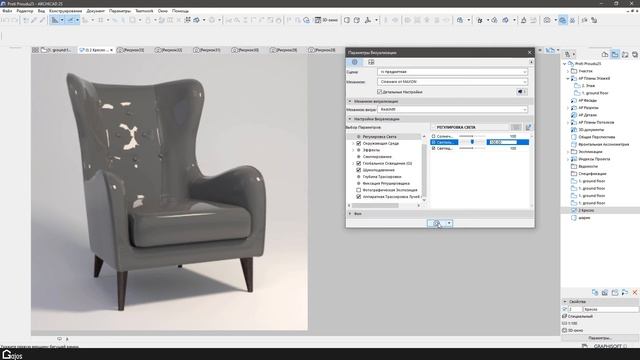Screen dimensions: 640x360
Task: Click the first icon in the navigator bottom row
Action: coord(595,292)
